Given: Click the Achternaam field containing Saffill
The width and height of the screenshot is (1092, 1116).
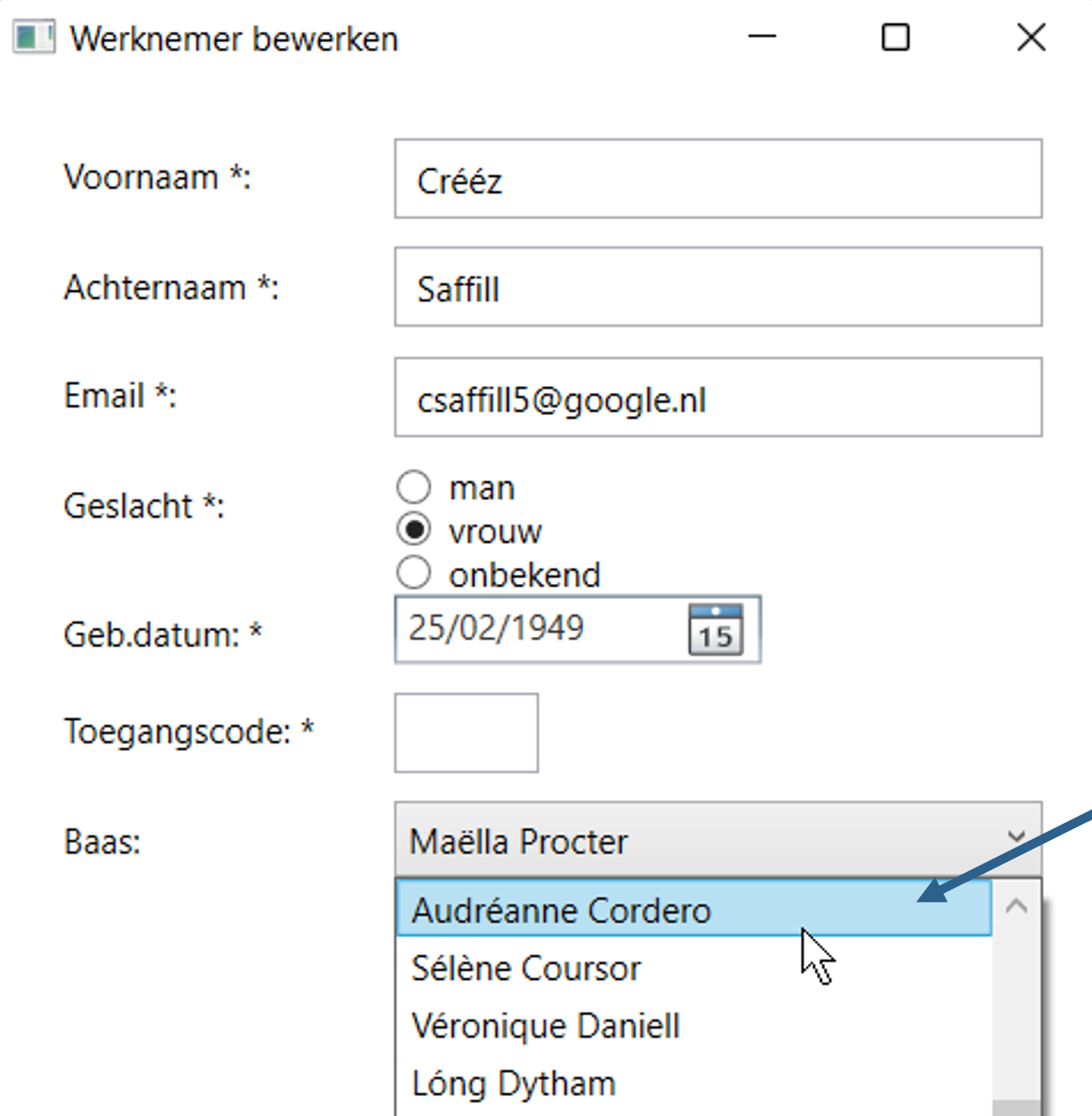Looking at the screenshot, I should 718,288.
